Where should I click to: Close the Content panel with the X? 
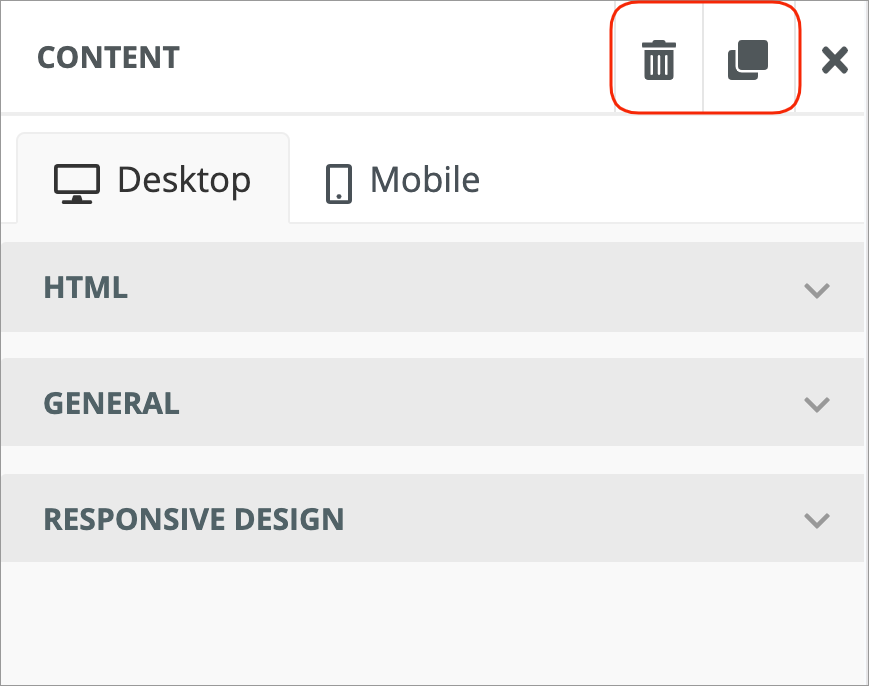coord(834,60)
